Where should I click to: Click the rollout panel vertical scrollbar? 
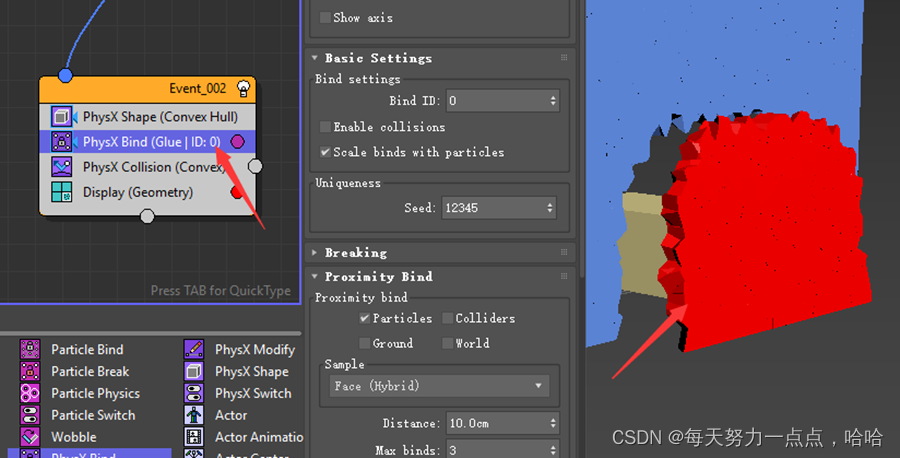[580, 138]
